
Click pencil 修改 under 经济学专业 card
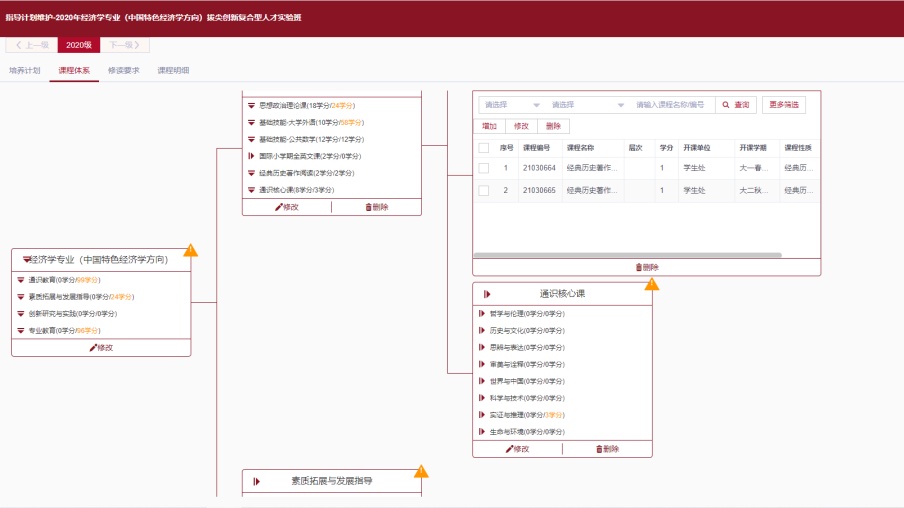pos(101,348)
